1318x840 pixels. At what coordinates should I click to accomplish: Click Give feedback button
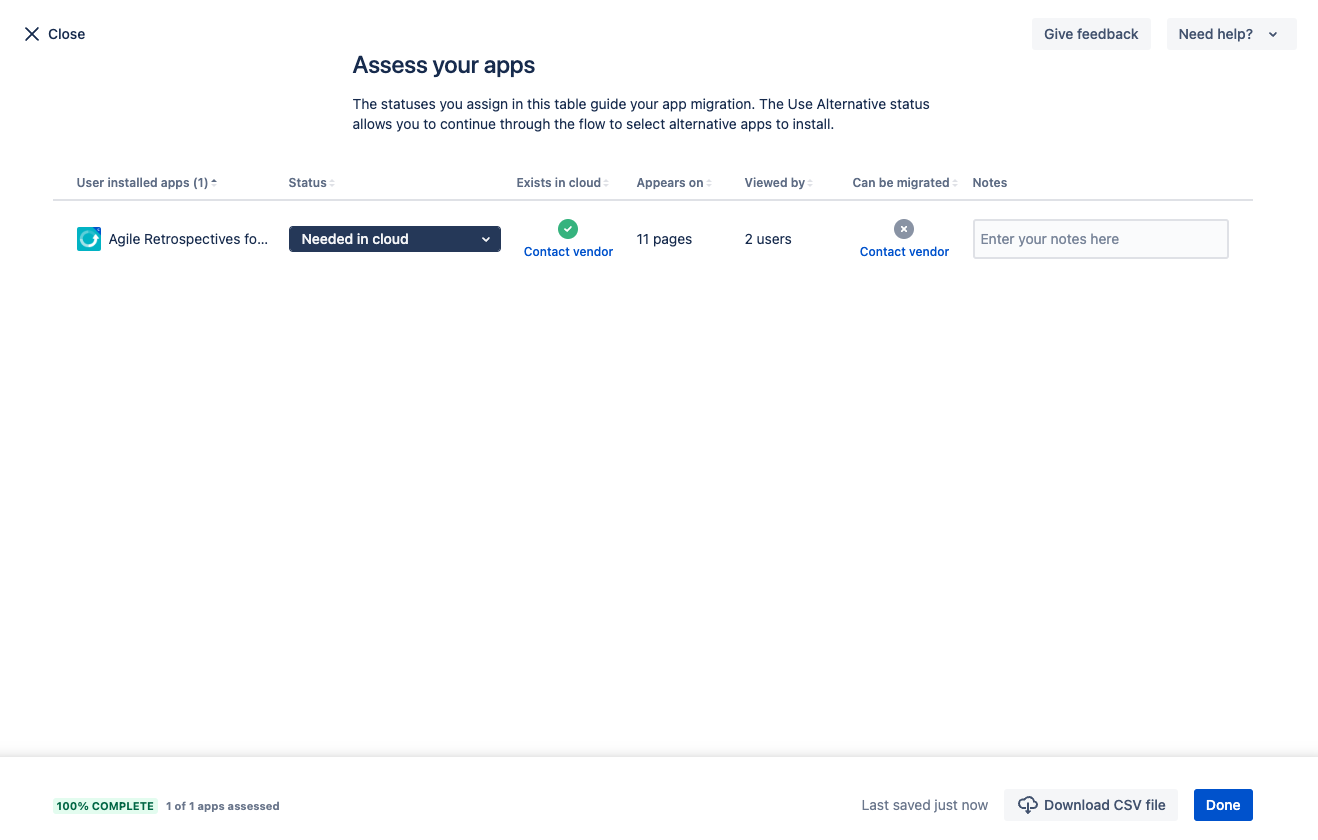click(x=1091, y=34)
